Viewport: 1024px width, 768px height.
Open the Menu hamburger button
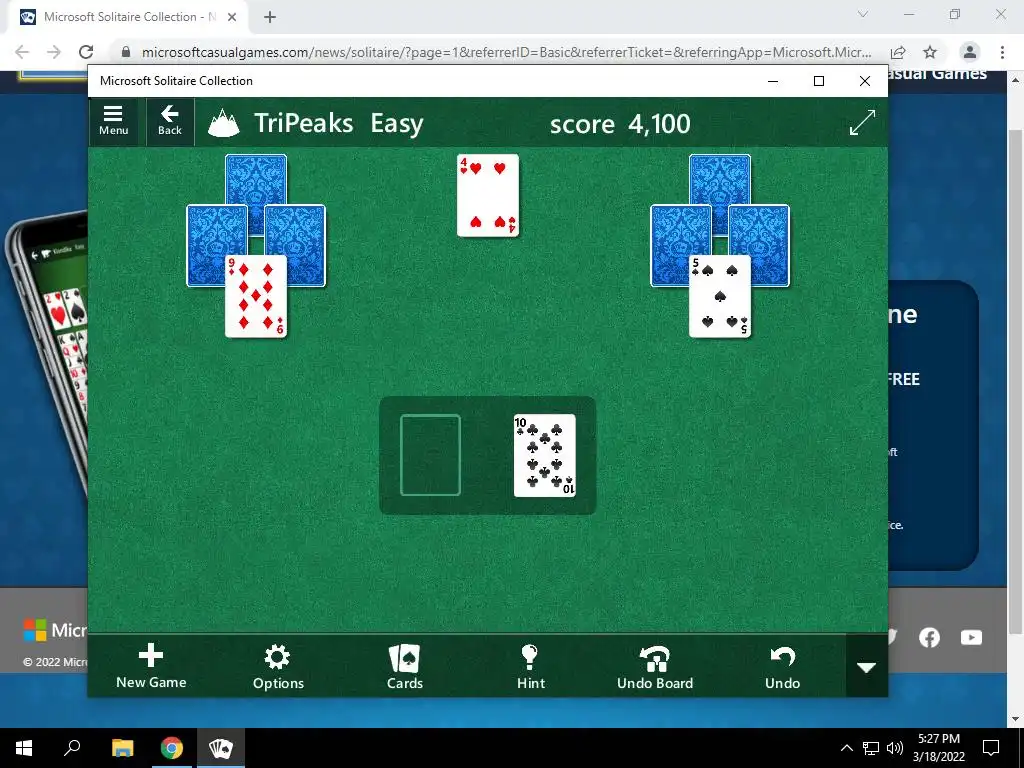click(x=114, y=121)
